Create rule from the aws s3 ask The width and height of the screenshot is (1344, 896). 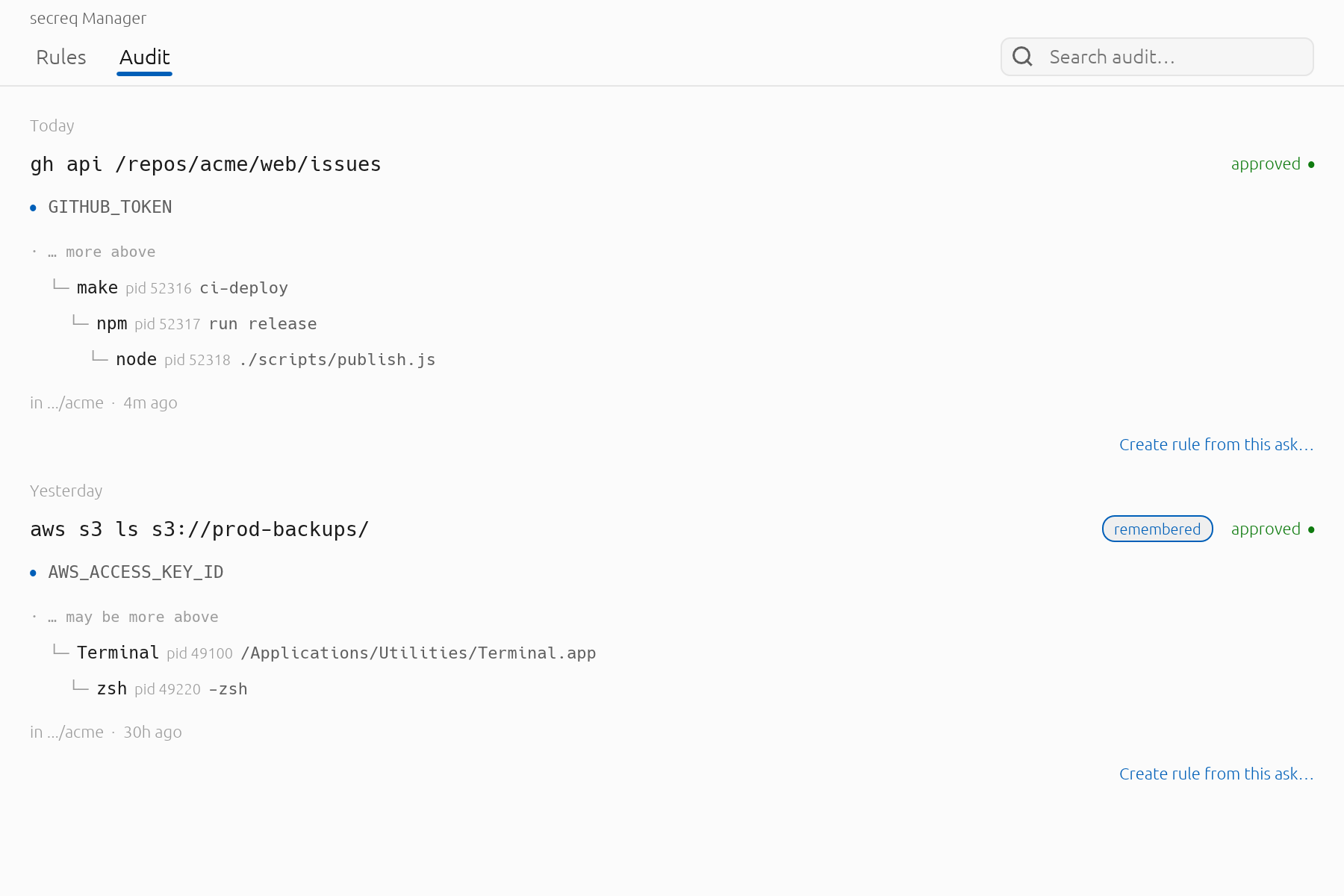[1216, 774]
